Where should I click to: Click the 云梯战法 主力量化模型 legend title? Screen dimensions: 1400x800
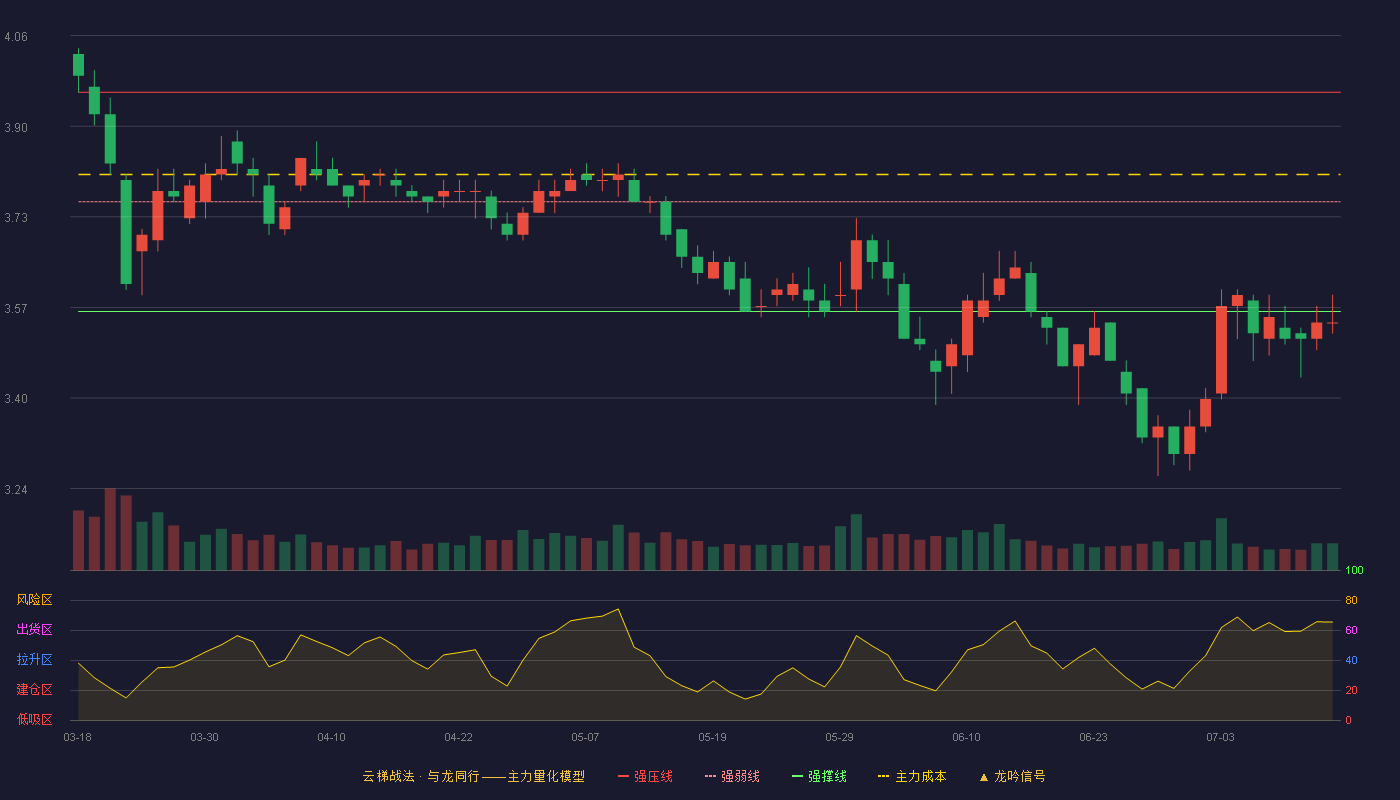pos(473,776)
